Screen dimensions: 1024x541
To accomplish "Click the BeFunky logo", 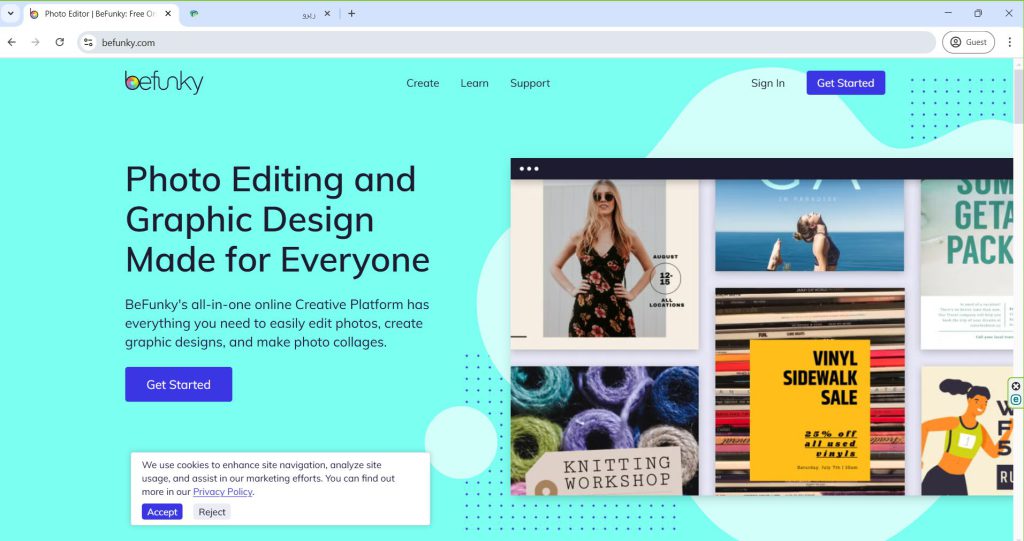I will coord(164,82).
